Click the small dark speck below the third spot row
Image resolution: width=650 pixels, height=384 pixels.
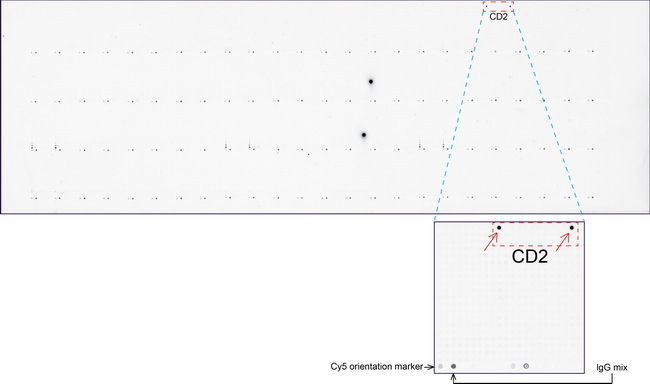(x=308, y=154)
